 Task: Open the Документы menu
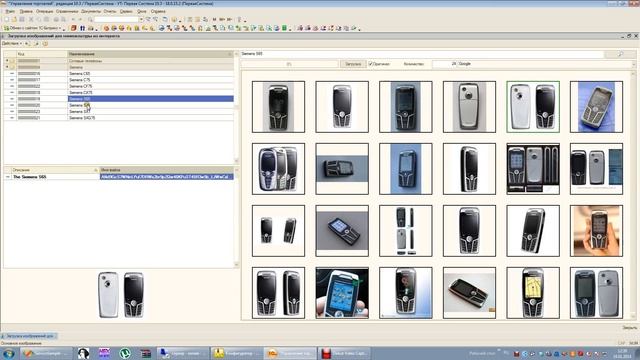(91, 11)
